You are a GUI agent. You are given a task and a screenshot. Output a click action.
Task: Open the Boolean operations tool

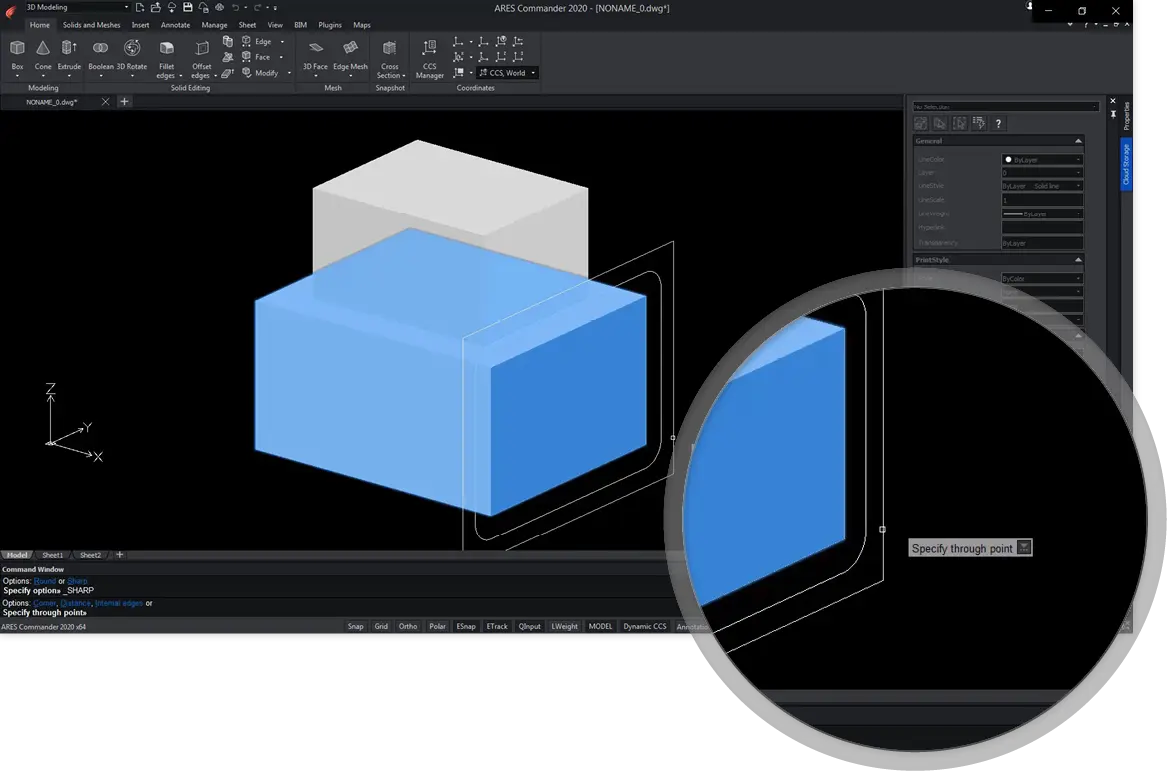click(x=100, y=56)
